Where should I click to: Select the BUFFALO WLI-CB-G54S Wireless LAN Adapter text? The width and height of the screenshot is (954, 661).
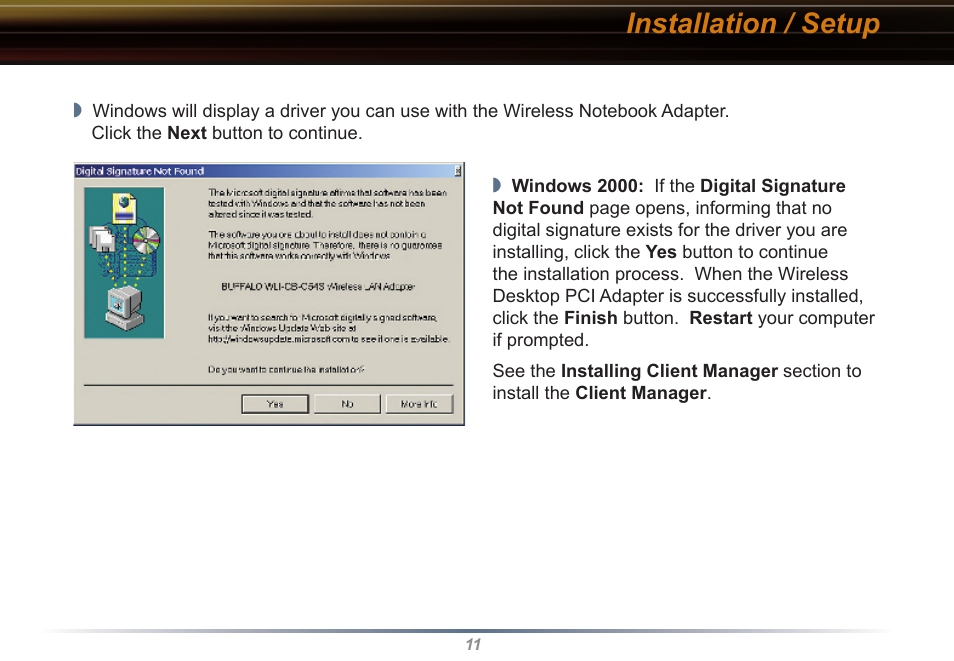click(318, 286)
